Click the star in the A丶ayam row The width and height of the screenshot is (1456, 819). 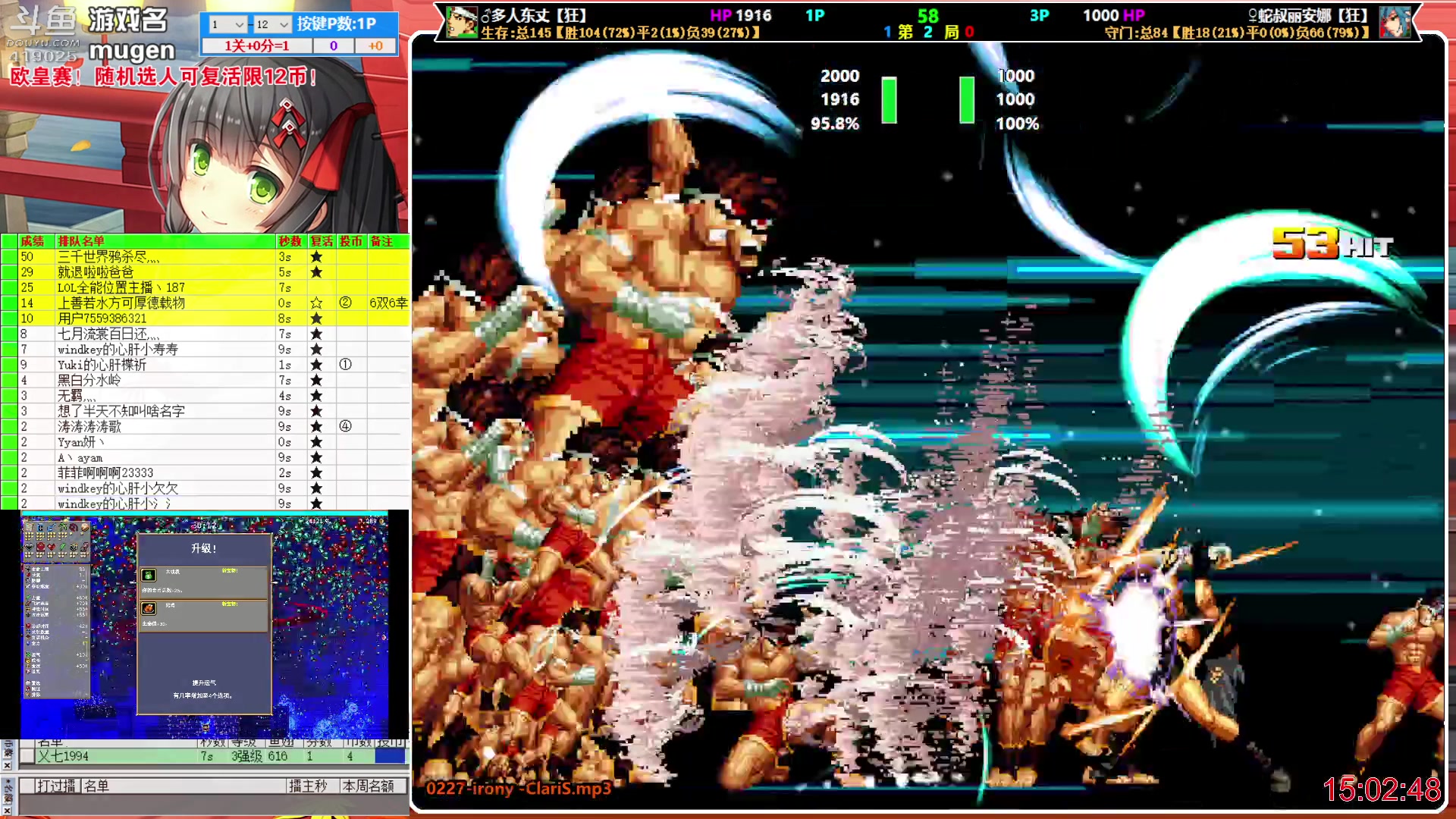pos(316,457)
